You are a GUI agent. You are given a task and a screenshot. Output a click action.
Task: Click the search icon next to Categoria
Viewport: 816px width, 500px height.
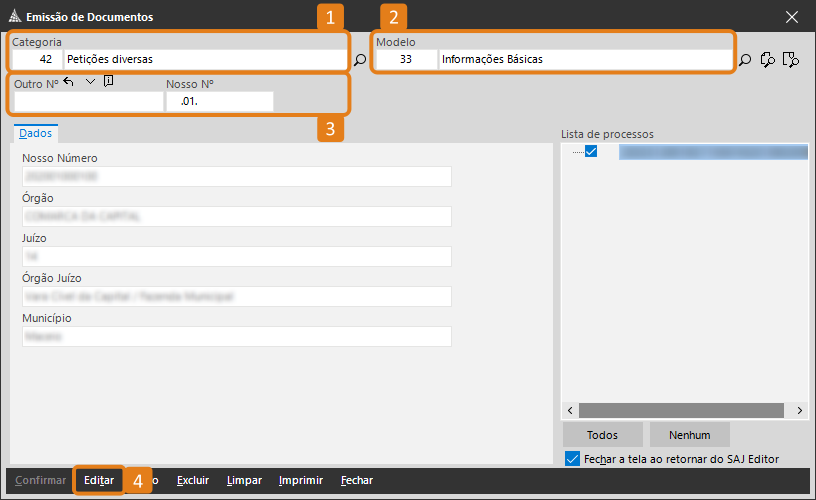click(360, 60)
